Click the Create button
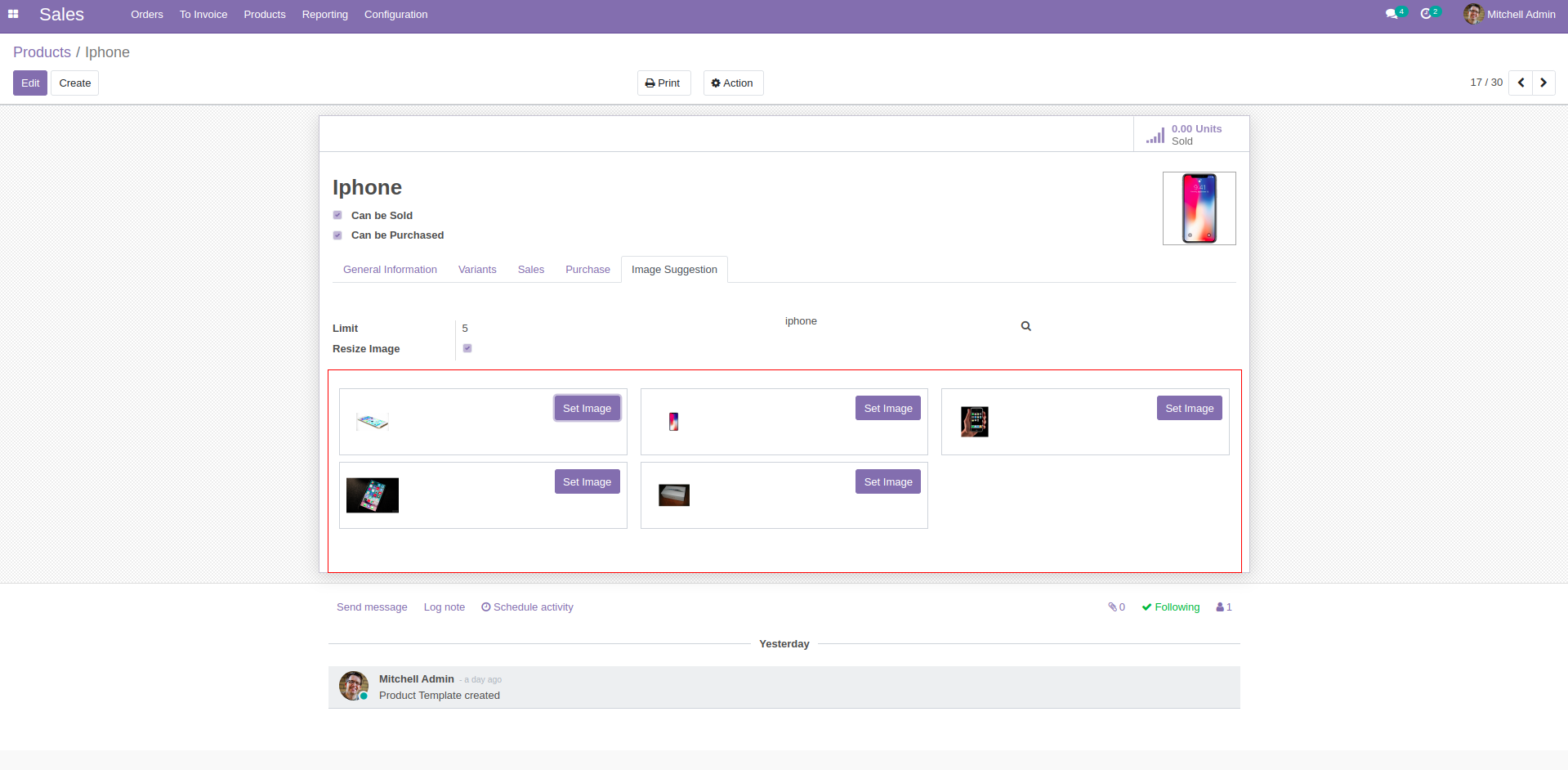 (x=75, y=83)
